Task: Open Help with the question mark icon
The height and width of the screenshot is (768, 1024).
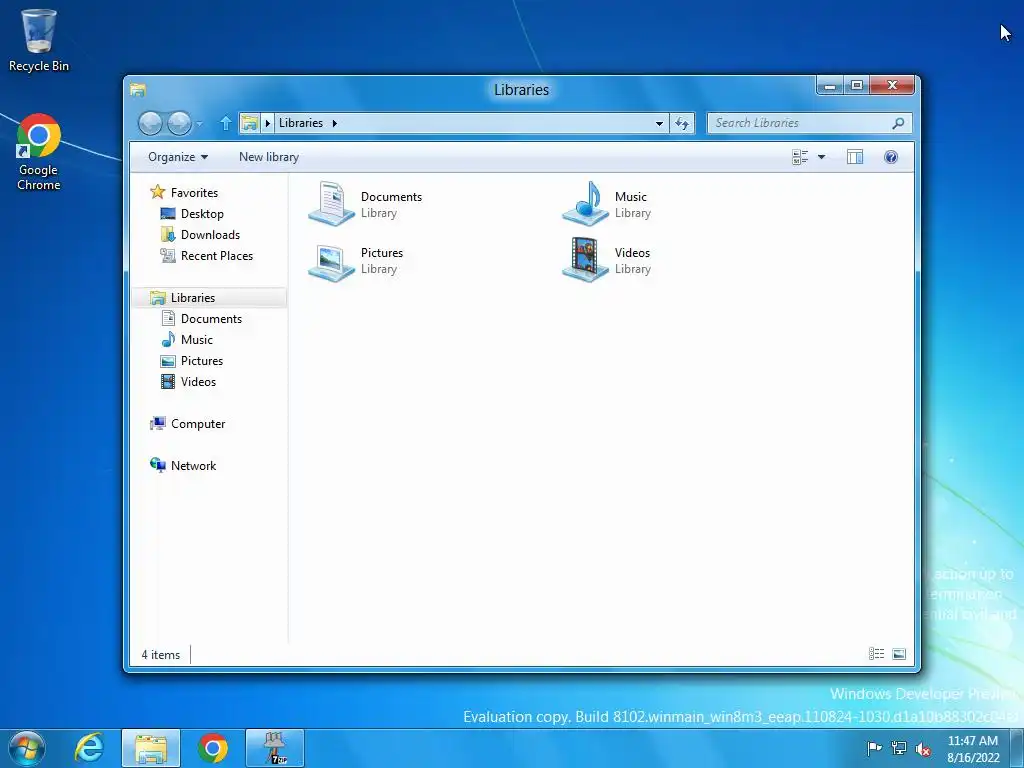Action: tap(891, 157)
